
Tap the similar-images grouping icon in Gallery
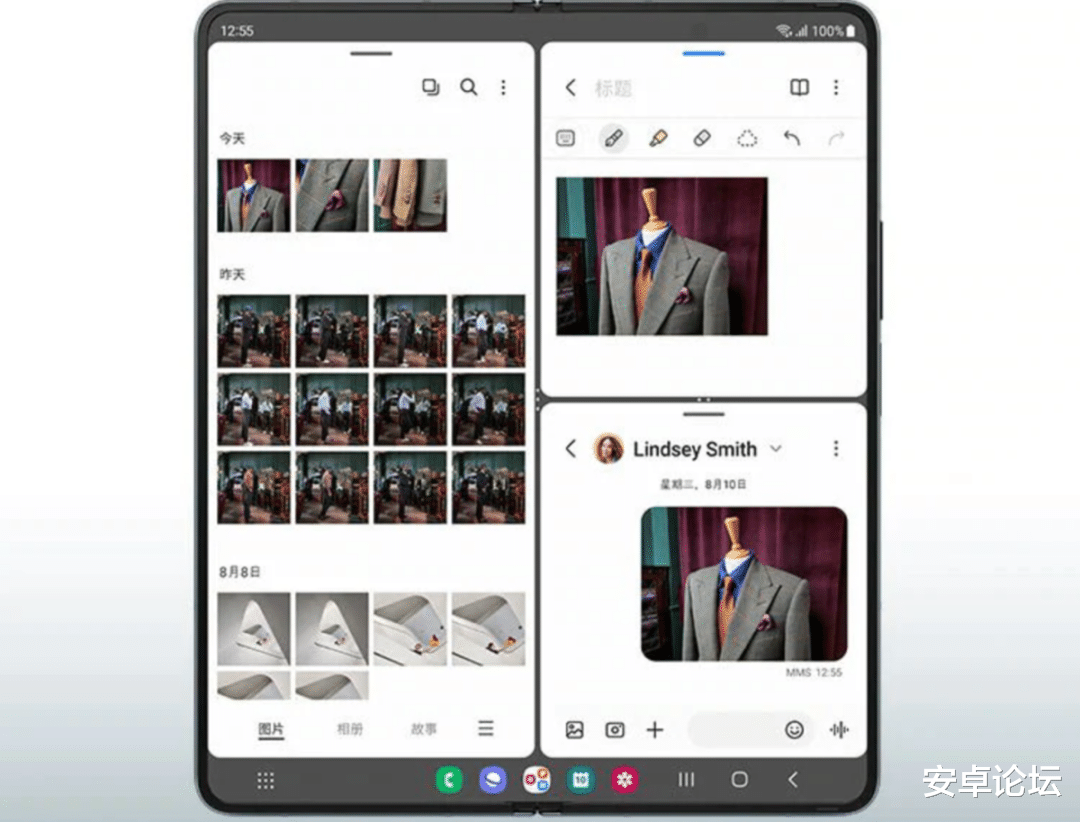pyautogui.click(x=430, y=87)
